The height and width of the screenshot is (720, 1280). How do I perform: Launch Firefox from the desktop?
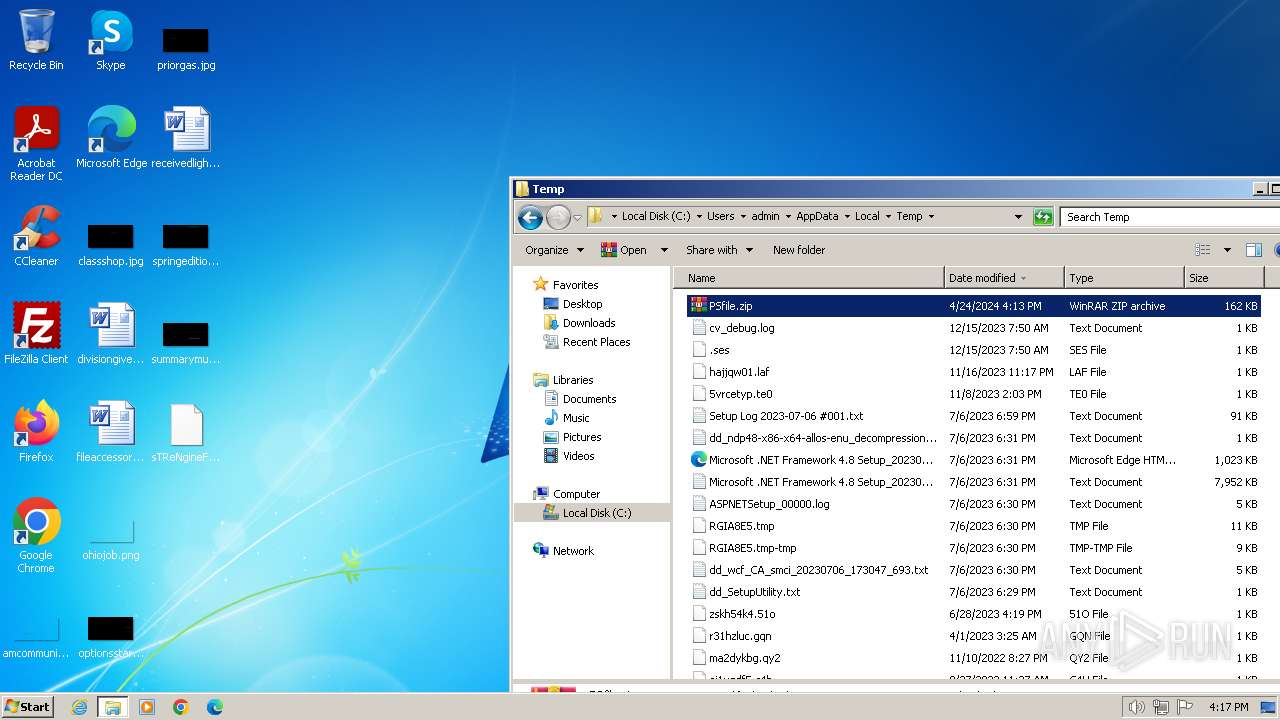click(36, 431)
